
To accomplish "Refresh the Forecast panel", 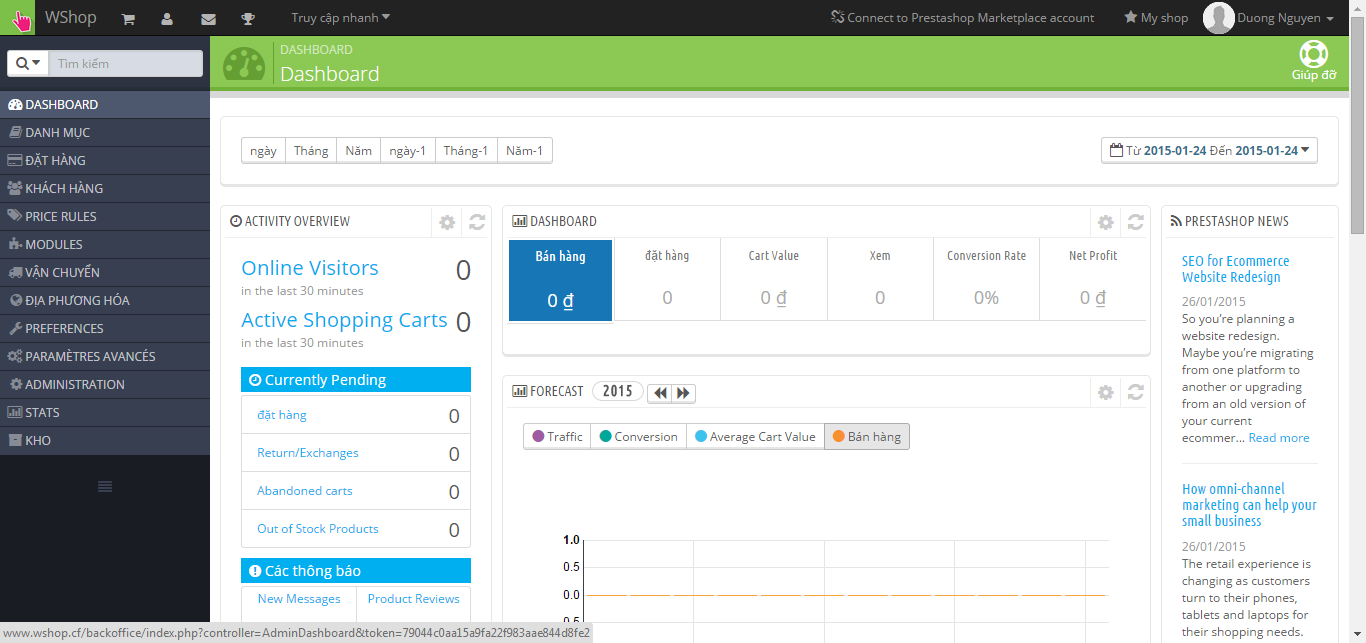I will click(1135, 392).
